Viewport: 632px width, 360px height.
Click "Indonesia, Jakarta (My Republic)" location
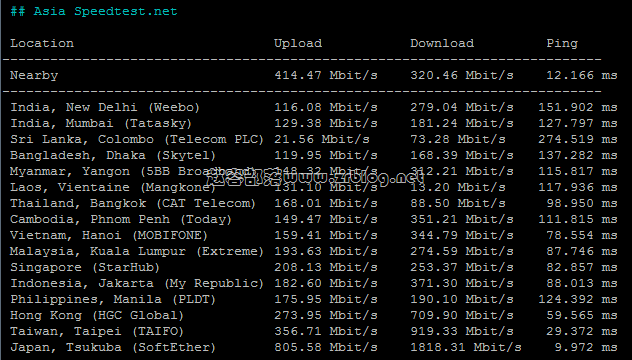pos(137,283)
